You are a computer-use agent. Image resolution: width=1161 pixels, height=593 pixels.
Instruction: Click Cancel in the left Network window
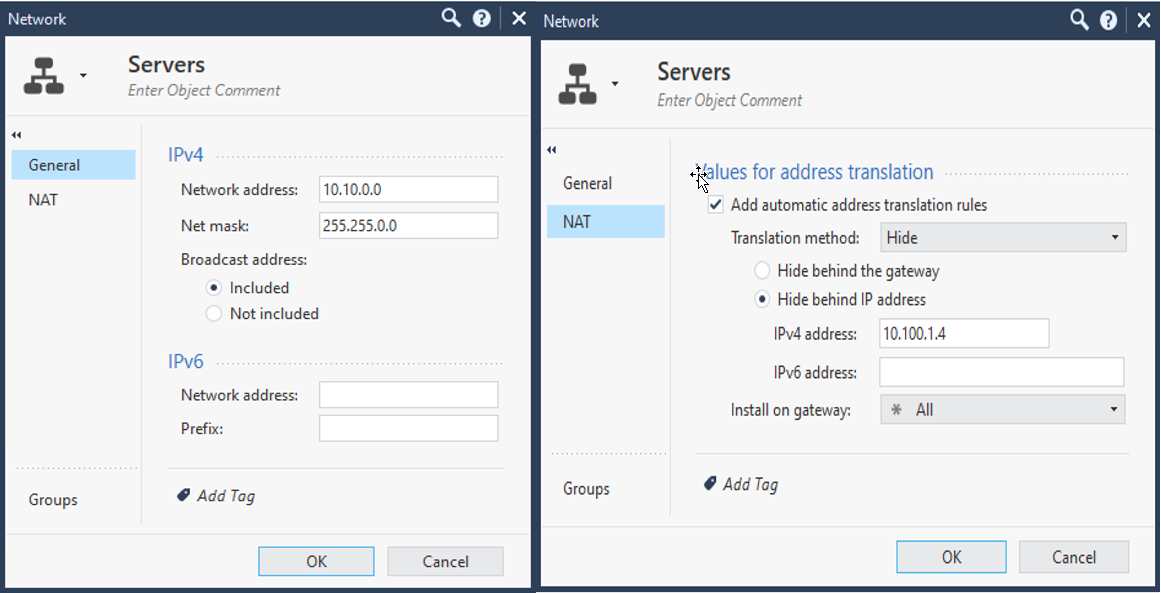[x=445, y=561]
